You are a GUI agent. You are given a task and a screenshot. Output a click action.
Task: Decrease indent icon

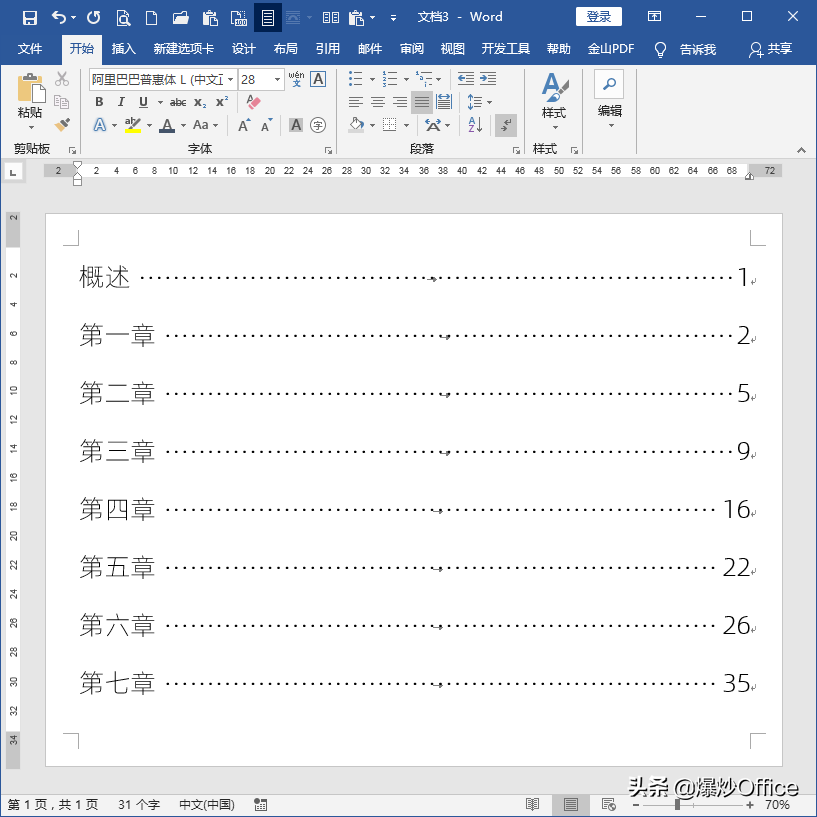coord(465,79)
